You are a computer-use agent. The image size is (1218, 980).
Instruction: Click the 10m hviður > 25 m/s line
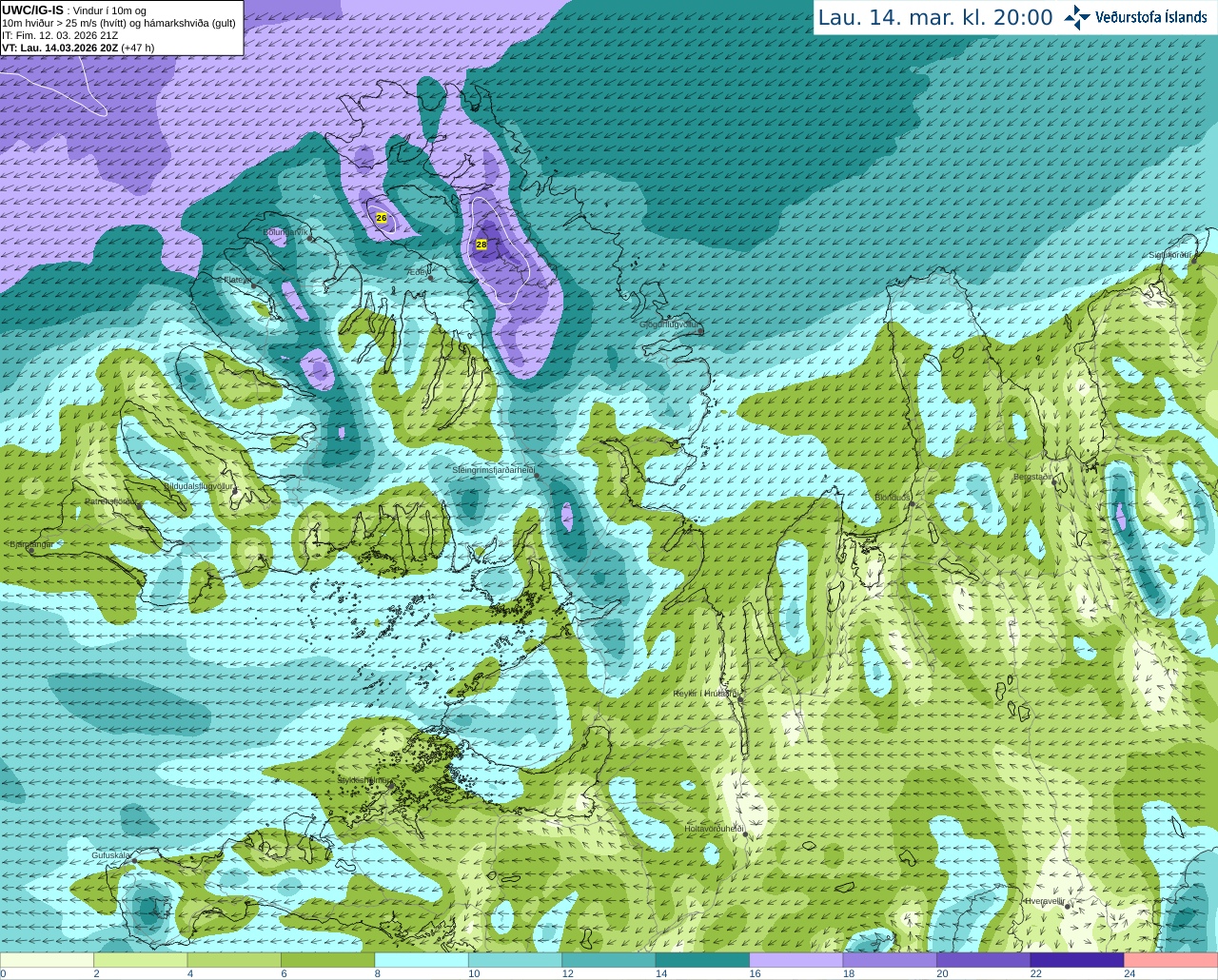tap(119, 23)
